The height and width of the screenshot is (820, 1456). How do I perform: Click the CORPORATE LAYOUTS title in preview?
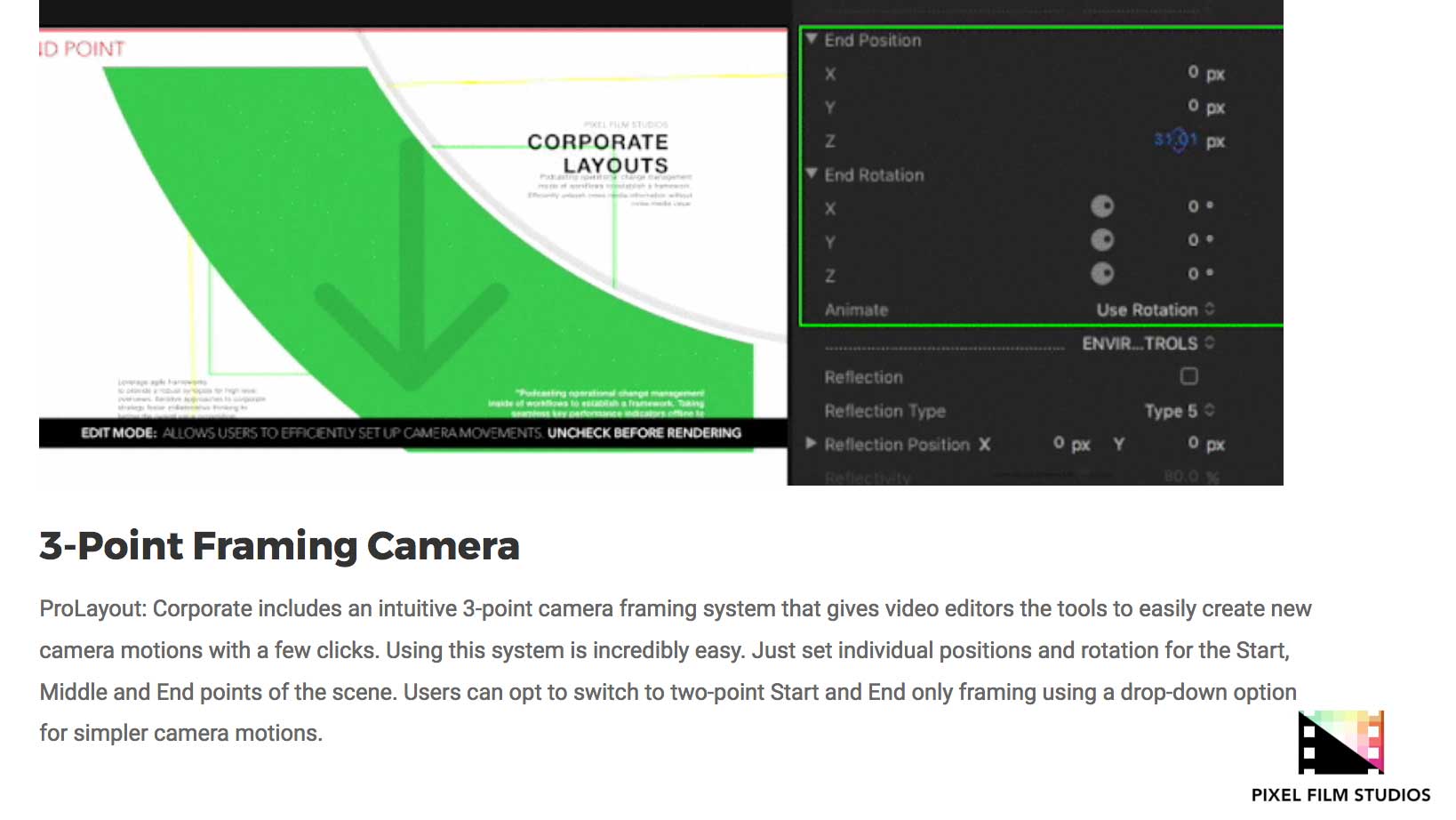point(597,153)
